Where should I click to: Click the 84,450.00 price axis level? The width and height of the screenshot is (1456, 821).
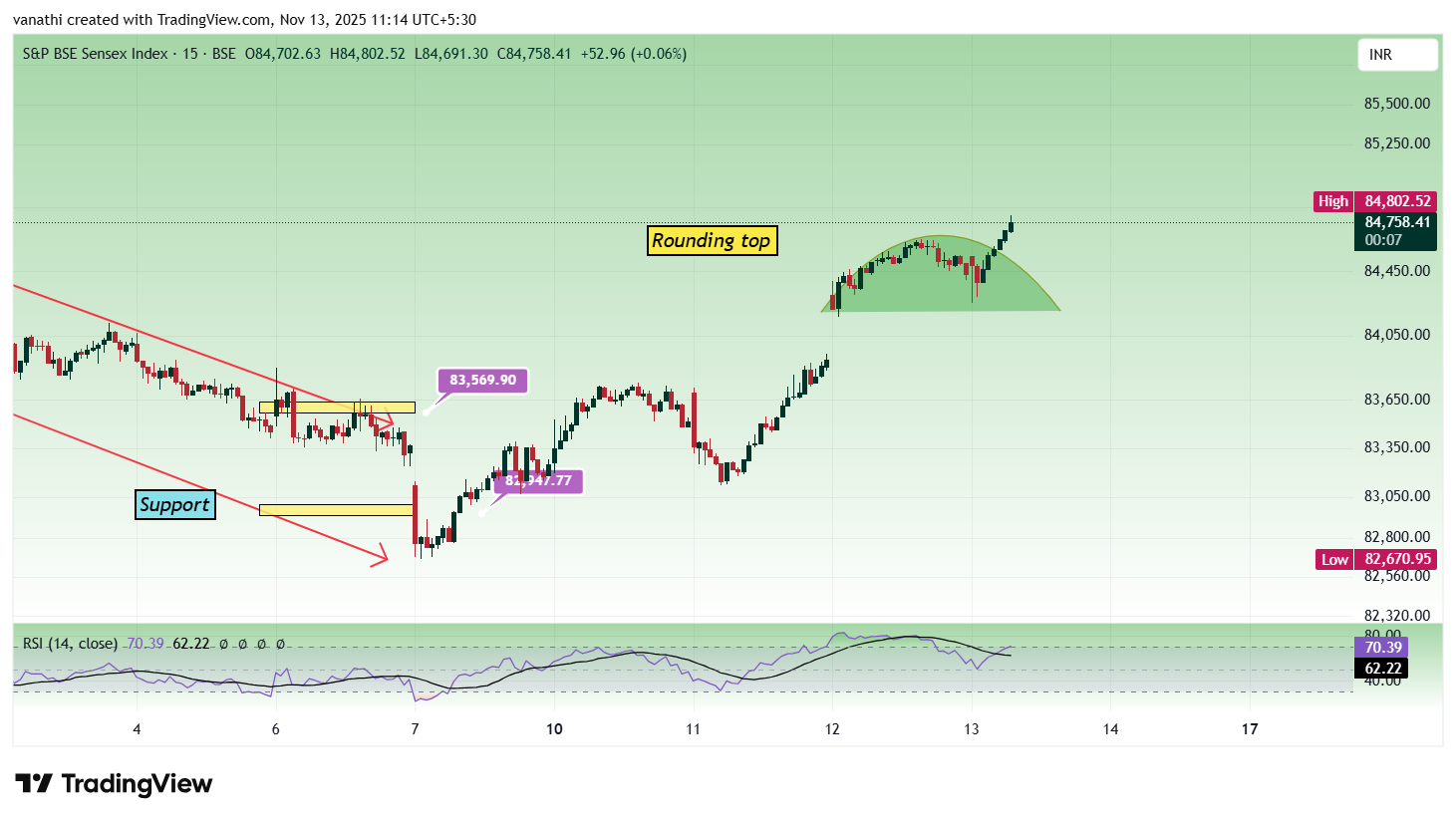click(x=1397, y=271)
